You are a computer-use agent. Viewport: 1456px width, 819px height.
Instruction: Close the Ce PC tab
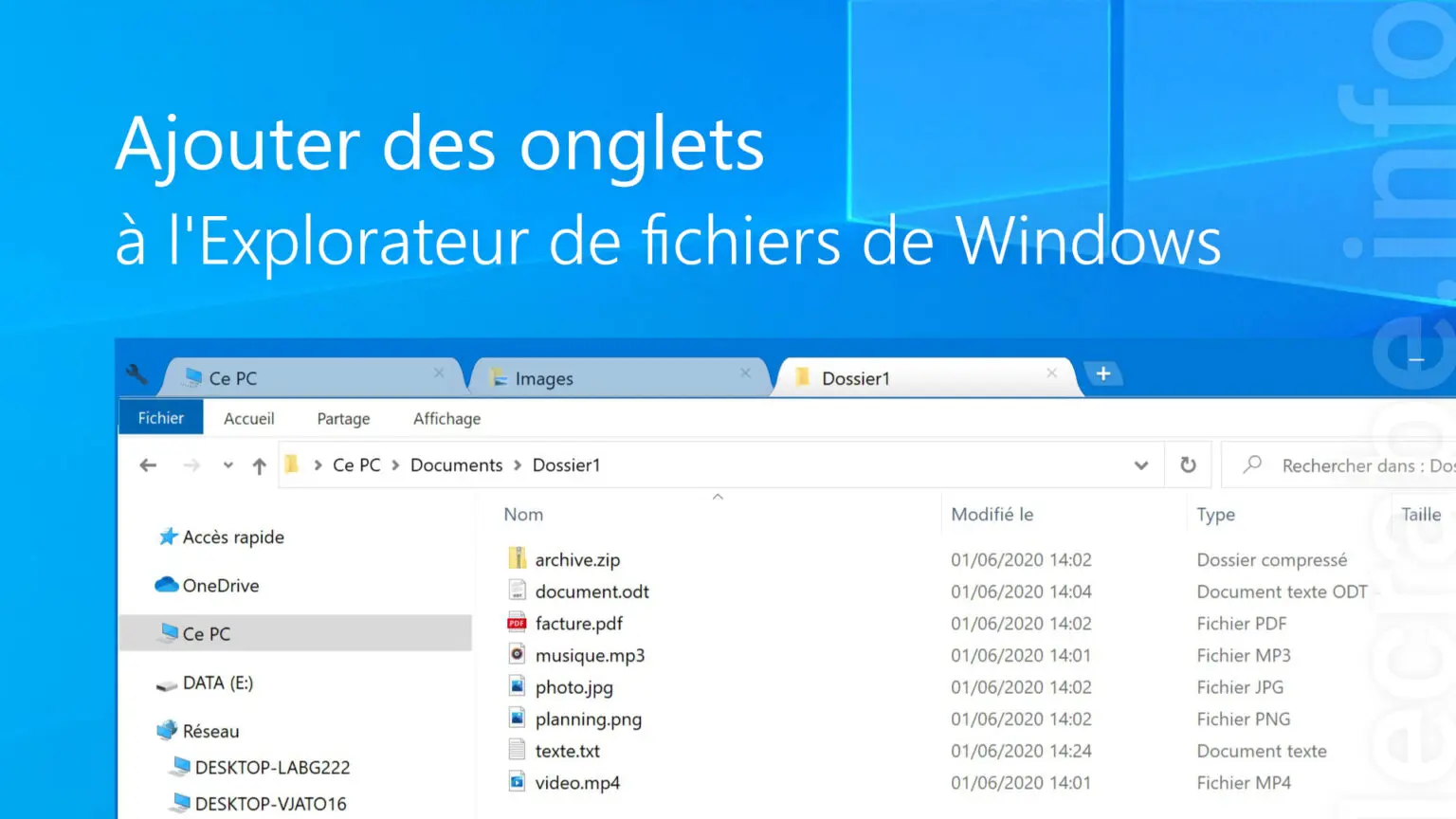tap(439, 373)
